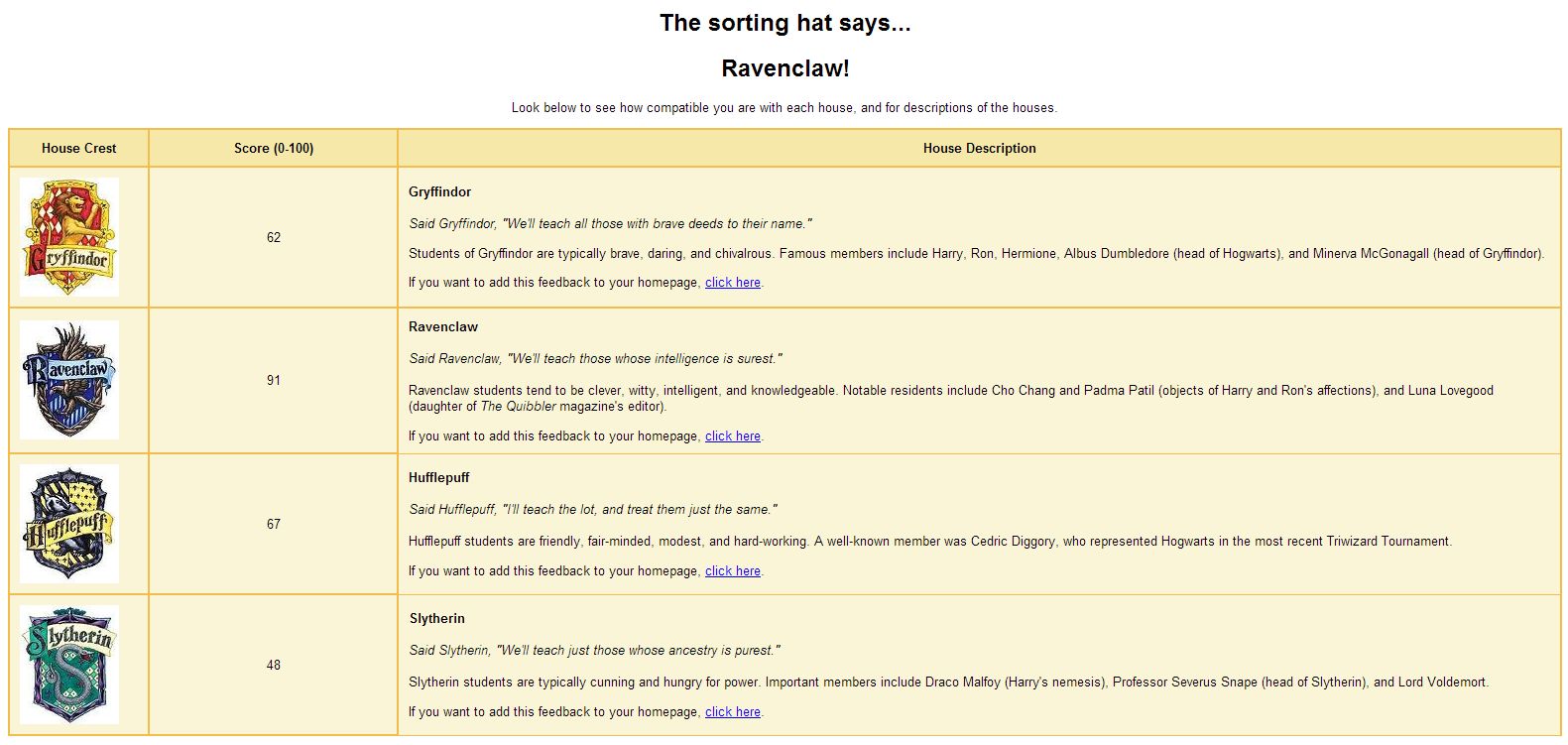This screenshot has height=745, width=1568.
Task: Click the Ravenclaw score of 91
Action: point(274,380)
